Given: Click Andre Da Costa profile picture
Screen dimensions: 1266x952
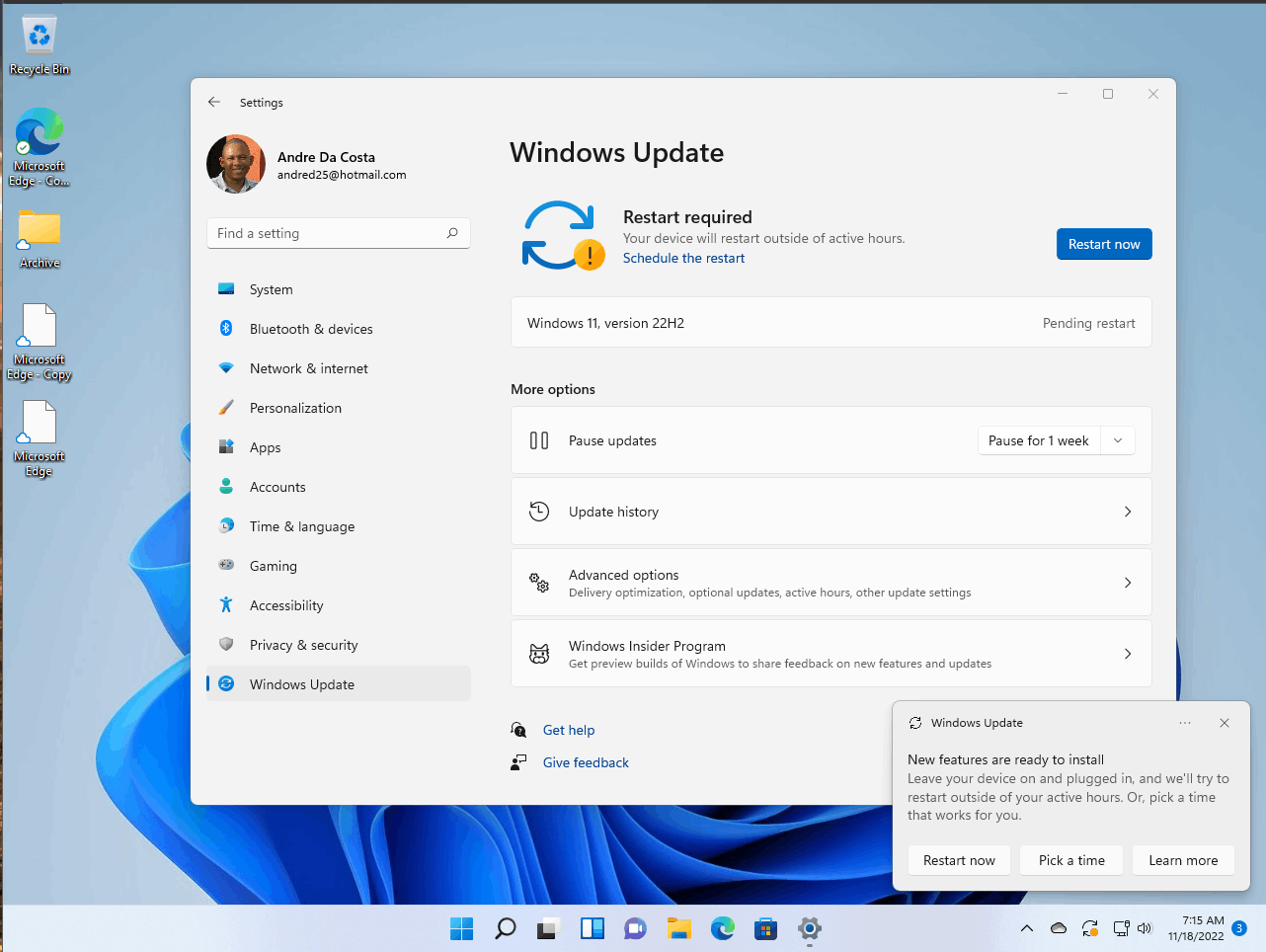Looking at the screenshot, I should click(236, 164).
